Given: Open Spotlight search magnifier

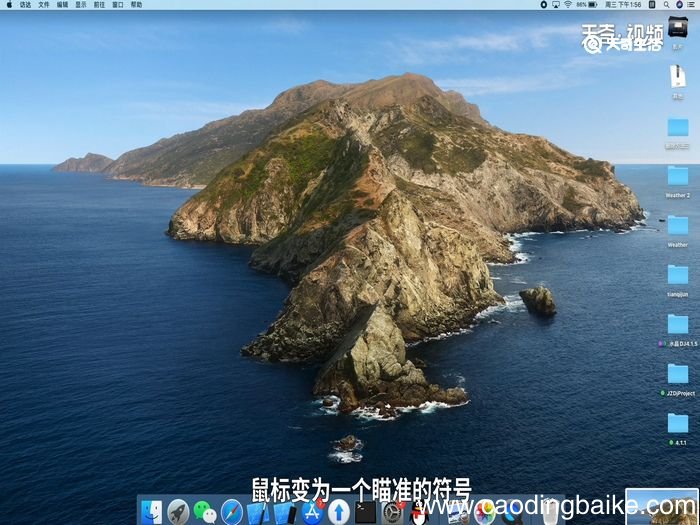Looking at the screenshot, I should [x=666, y=4].
